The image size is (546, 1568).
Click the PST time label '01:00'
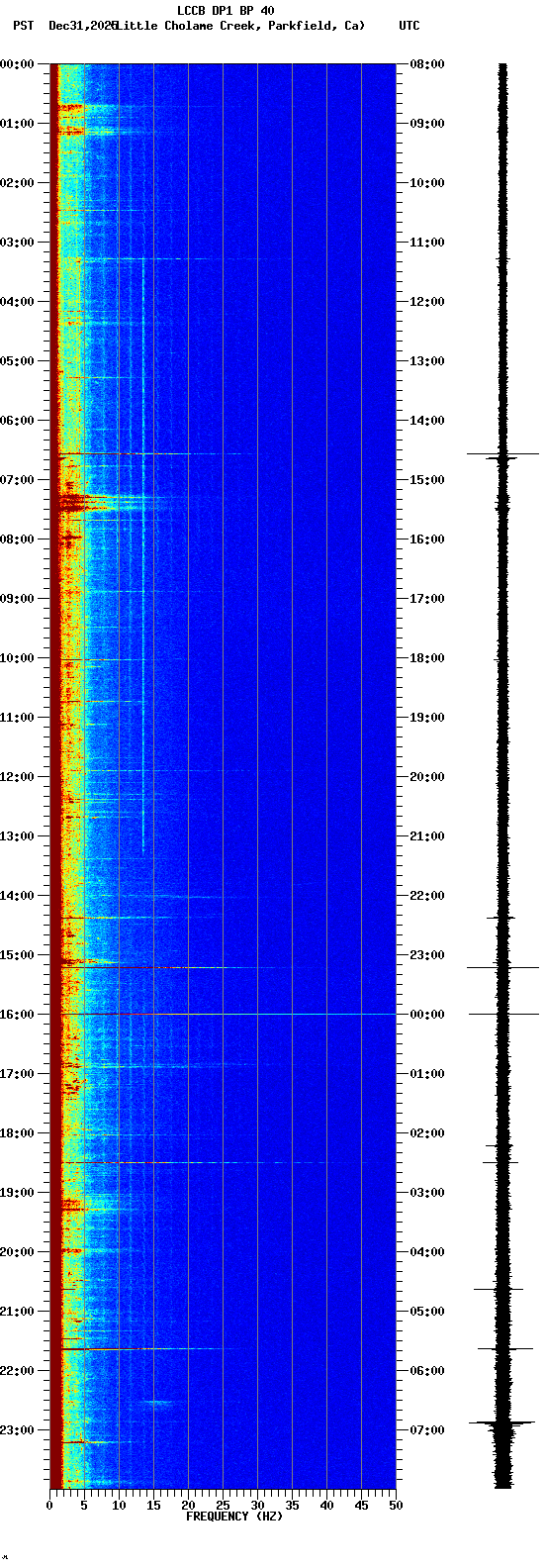coord(17,124)
